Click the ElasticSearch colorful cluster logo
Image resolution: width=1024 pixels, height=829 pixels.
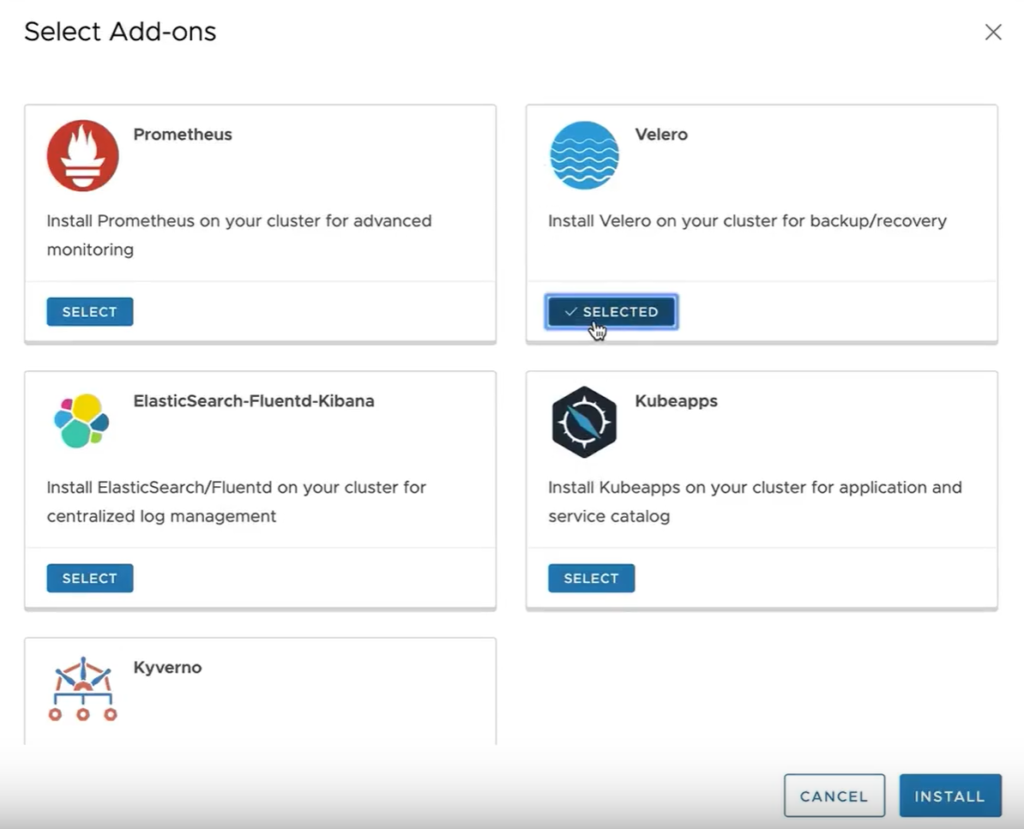pyautogui.click(x=82, y=421)
